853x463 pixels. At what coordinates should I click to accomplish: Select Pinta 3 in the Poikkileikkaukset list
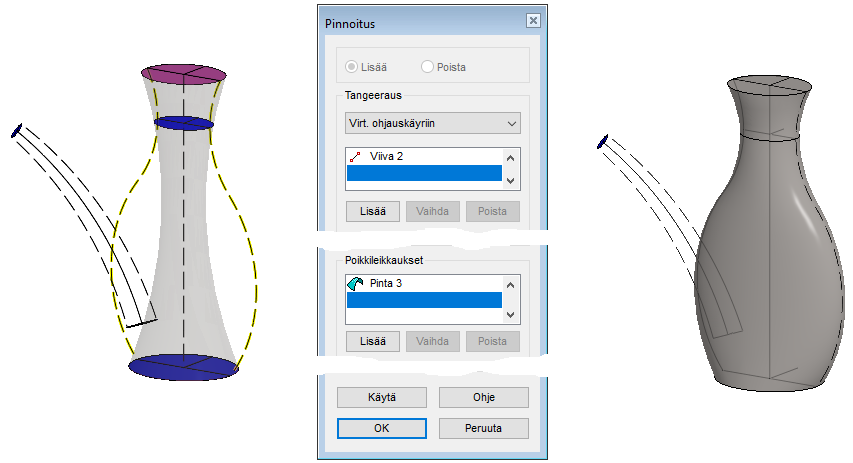[x=386, y=284]
